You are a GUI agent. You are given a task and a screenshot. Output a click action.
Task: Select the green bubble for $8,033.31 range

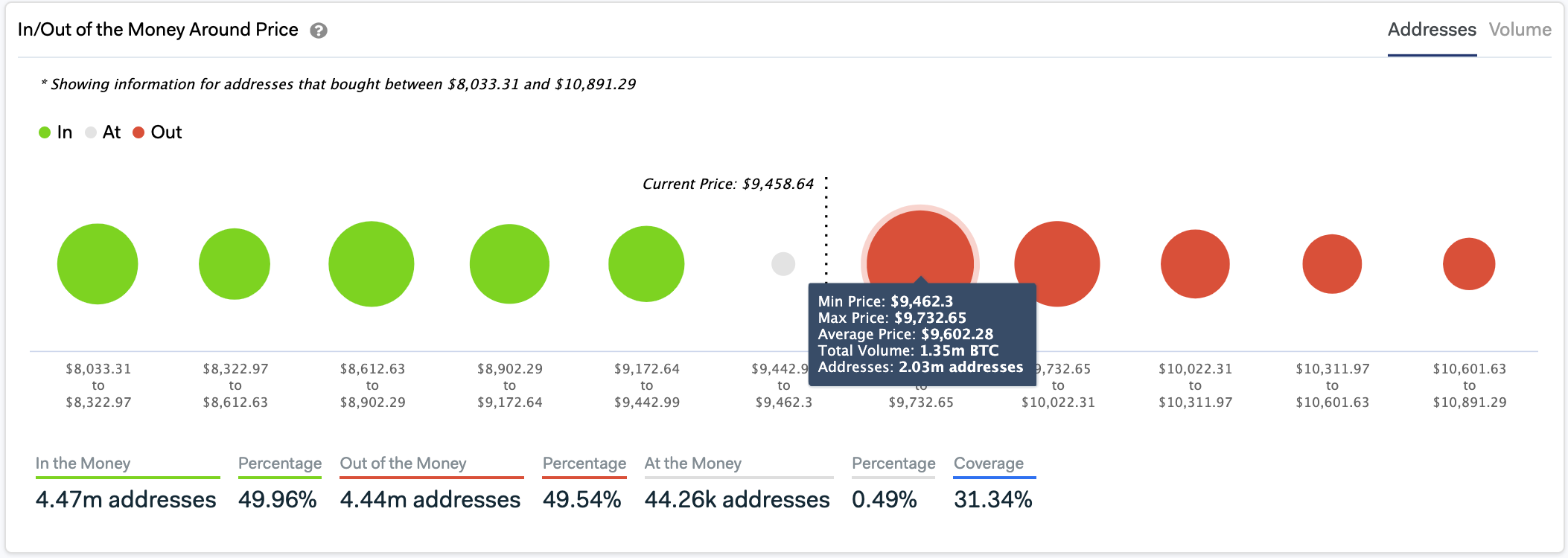point(98,263)
